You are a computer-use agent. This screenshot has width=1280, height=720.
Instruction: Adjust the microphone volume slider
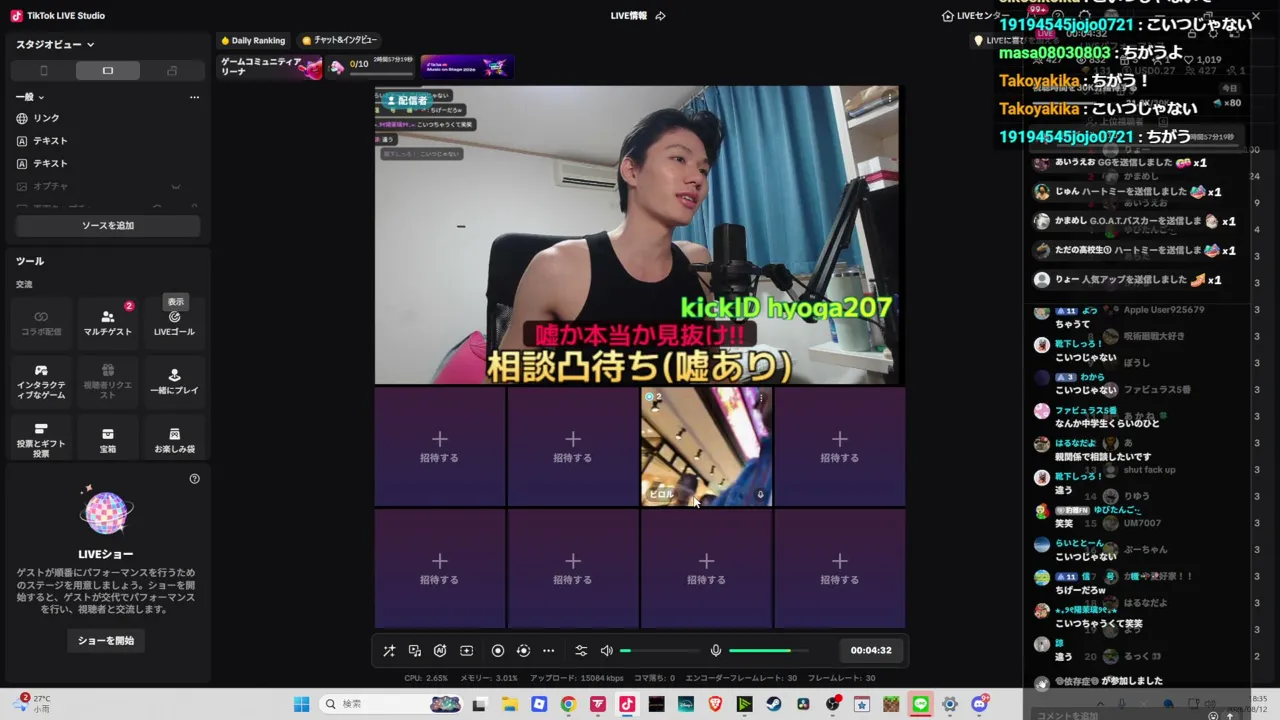(769, 651)
